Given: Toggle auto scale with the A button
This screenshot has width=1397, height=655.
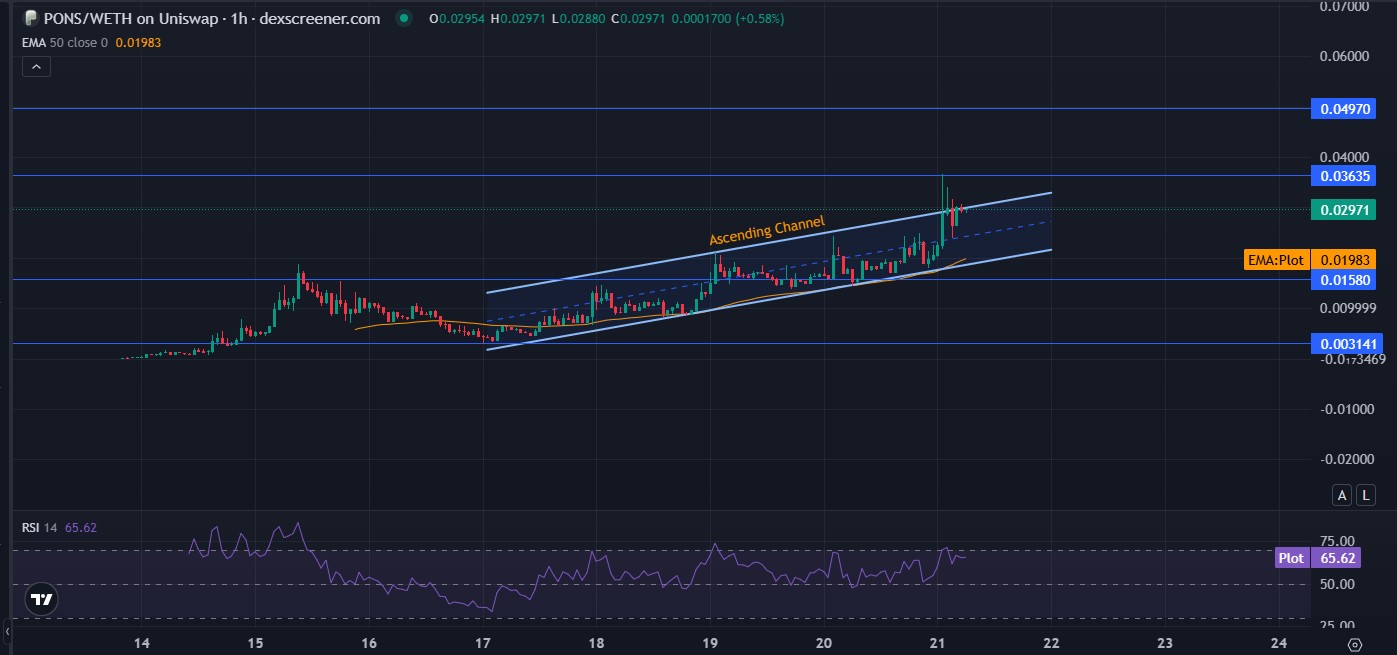Looking at the screenshot, I should coord(1342,494).
